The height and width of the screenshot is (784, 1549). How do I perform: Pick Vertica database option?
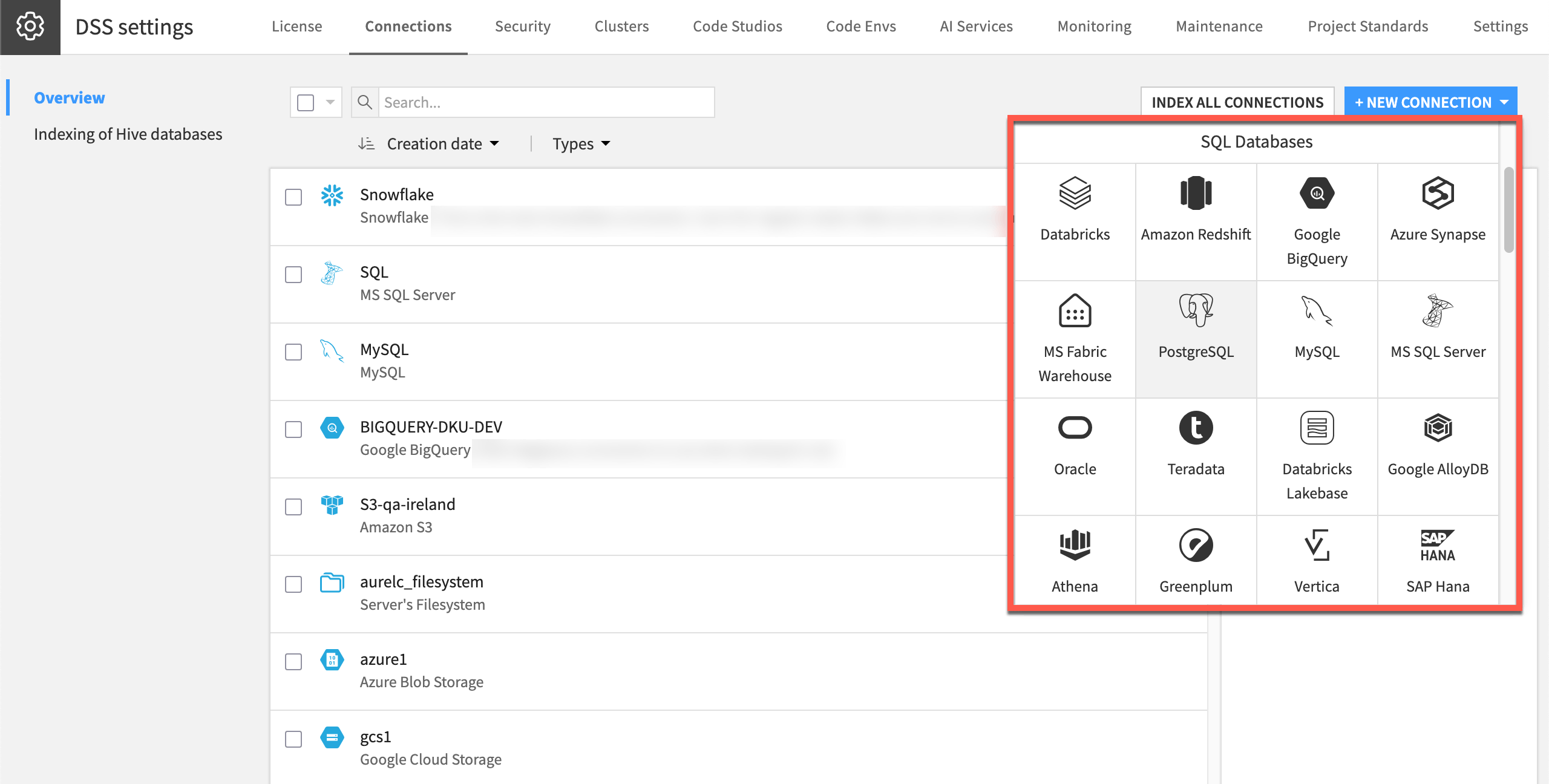(1317, 560)
